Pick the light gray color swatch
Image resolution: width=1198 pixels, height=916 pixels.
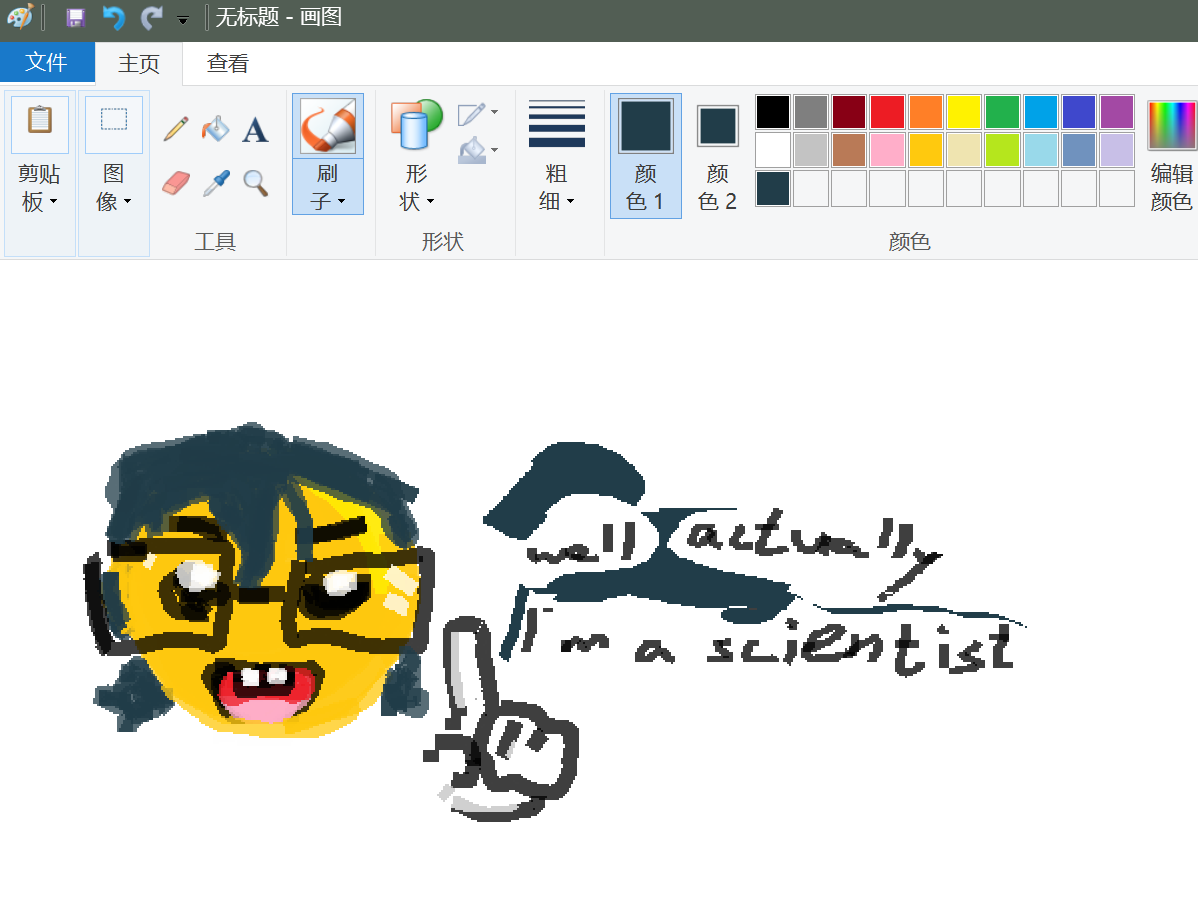[x=811, y=151]
